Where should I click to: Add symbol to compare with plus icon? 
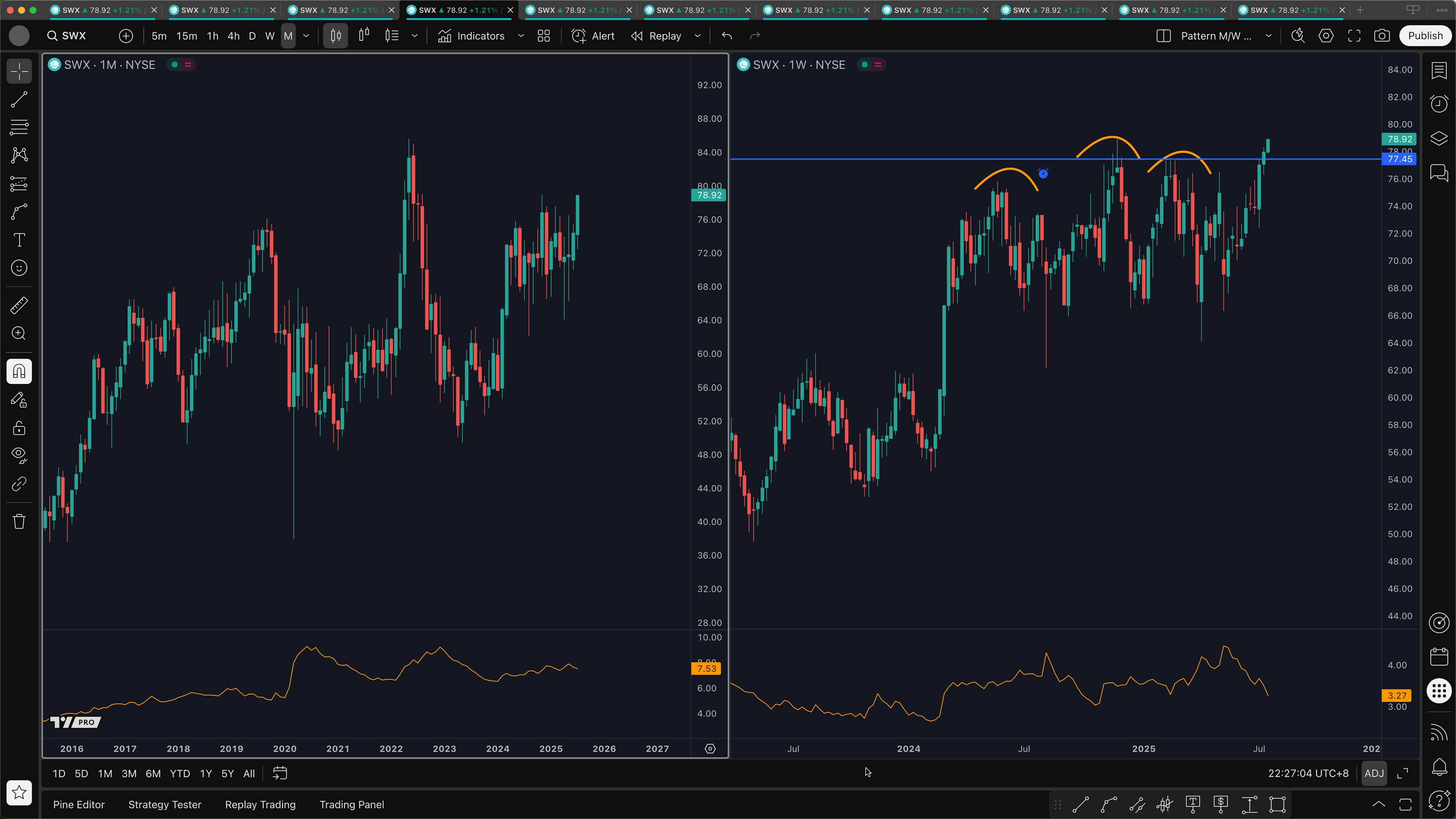pyautogui.click(x=126, y=36)
